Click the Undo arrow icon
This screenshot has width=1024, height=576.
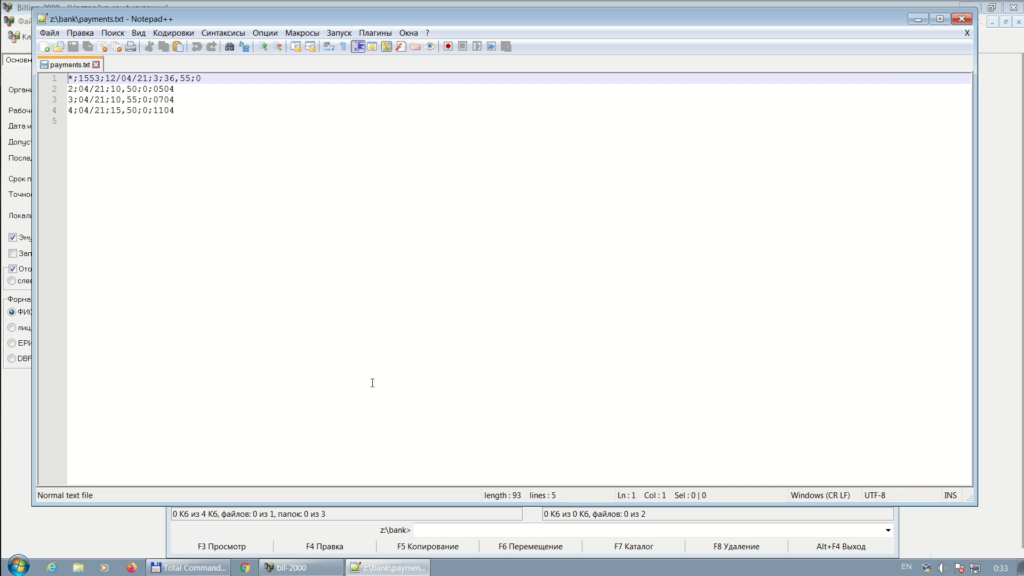point(197,47)
